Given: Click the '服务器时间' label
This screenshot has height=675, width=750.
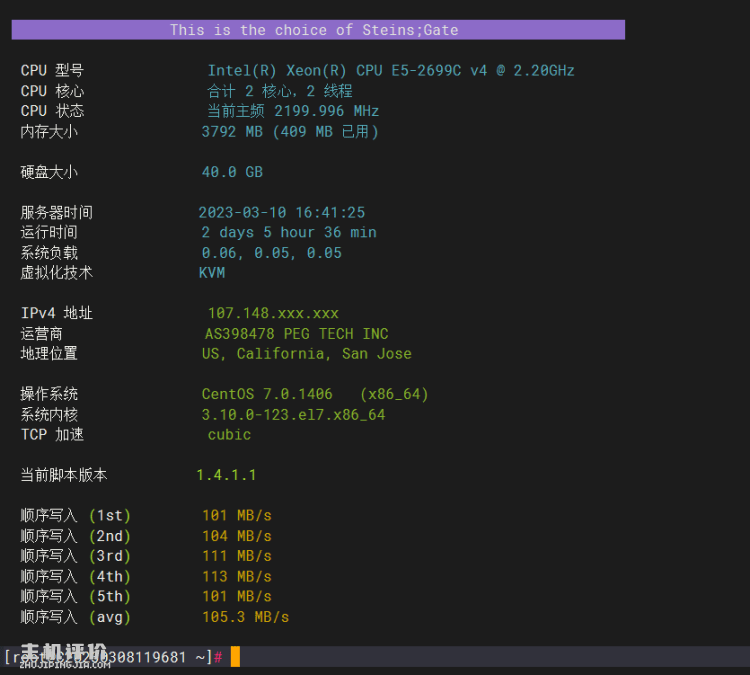Looking at the screenshot, I should click(56, 212).
